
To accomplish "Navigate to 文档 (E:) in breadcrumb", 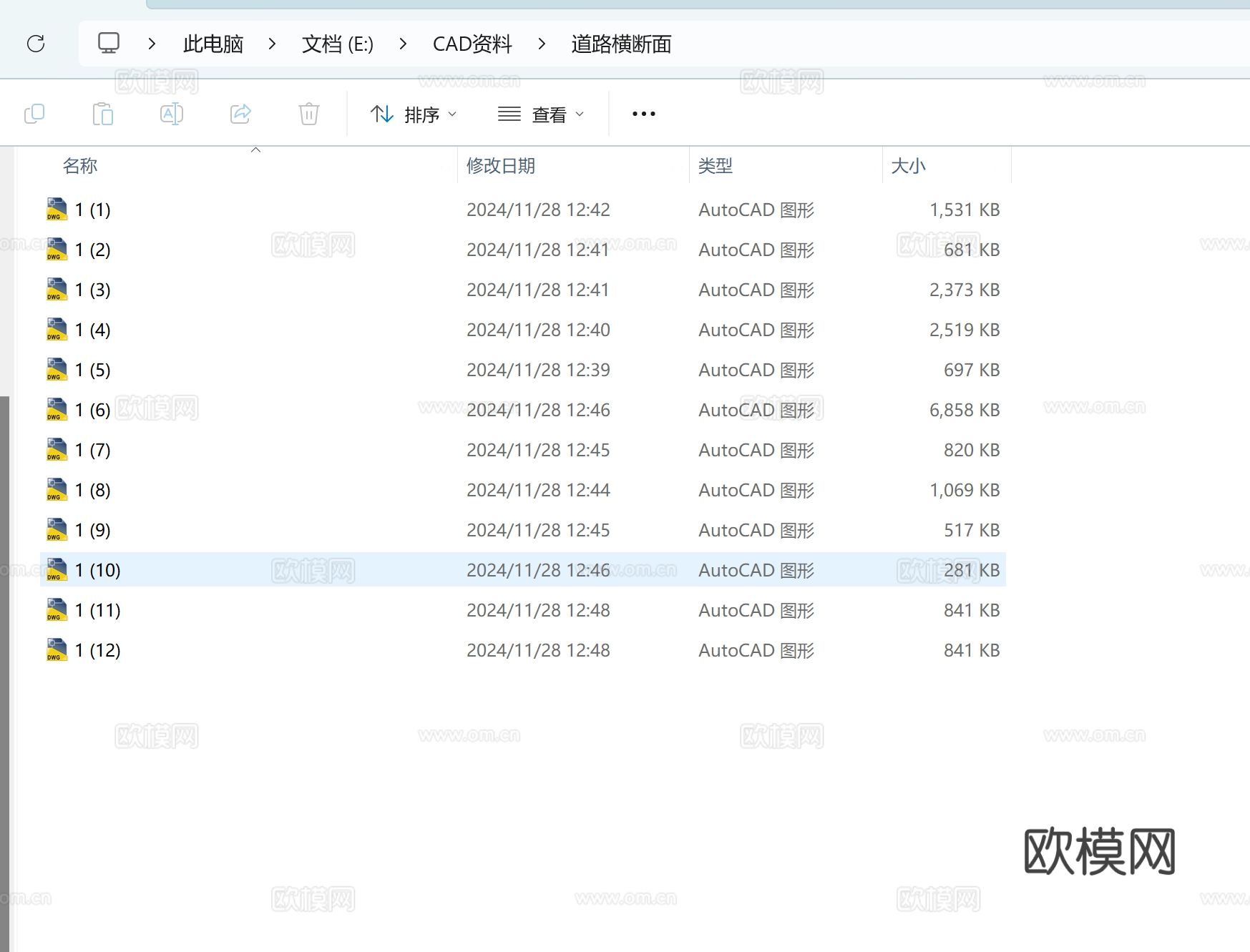I will pyautogui.click(x=338, y=44).
